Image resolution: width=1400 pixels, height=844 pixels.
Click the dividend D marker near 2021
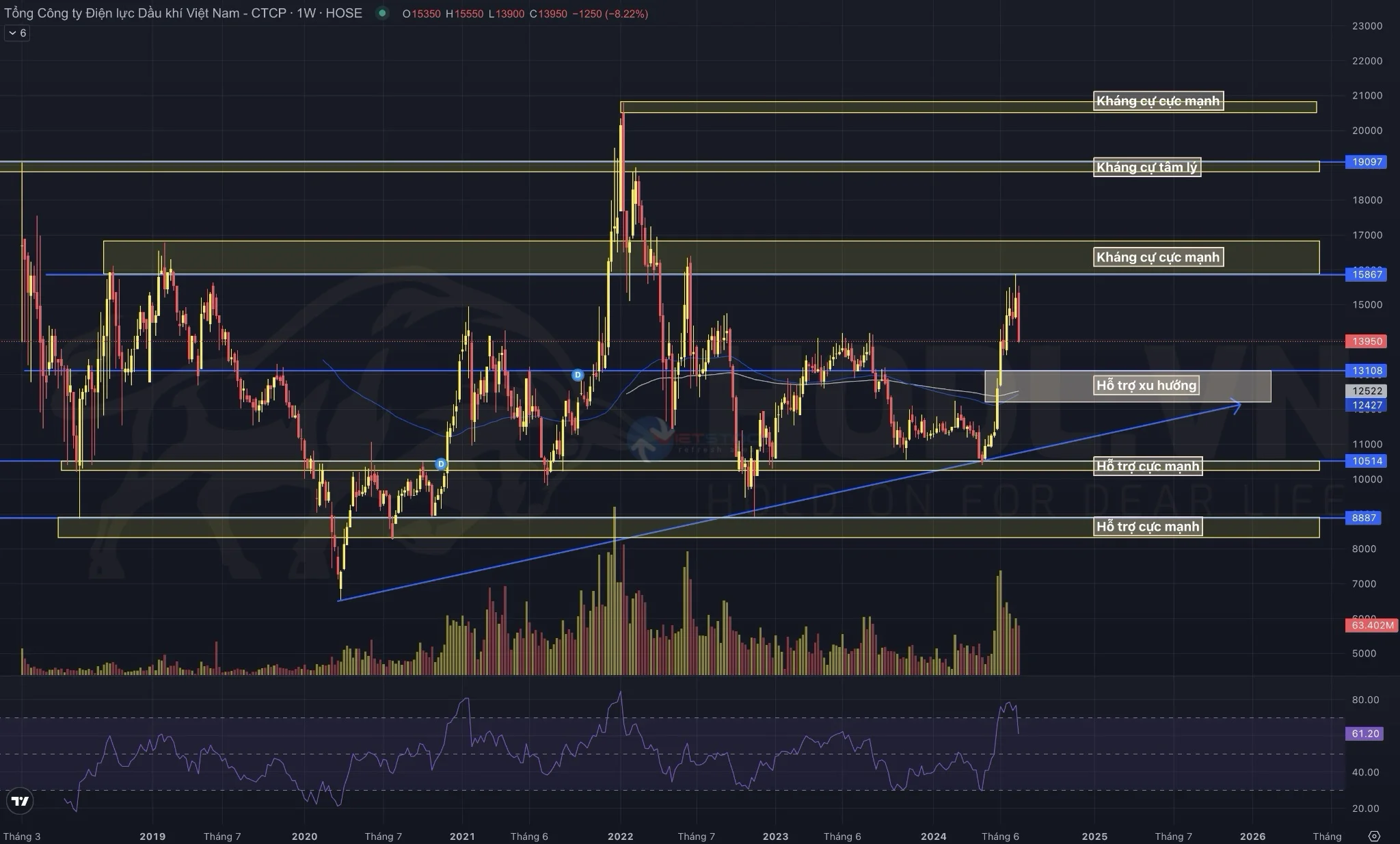tap(441, 464)
